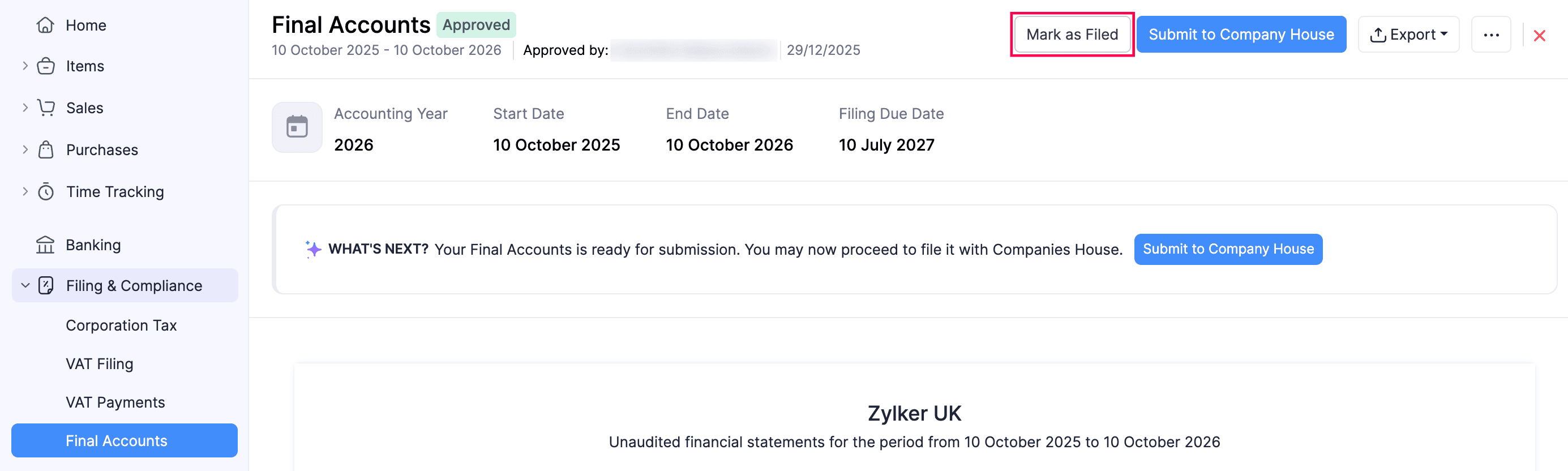Expand the Sales section chevron

click(24, 108)
